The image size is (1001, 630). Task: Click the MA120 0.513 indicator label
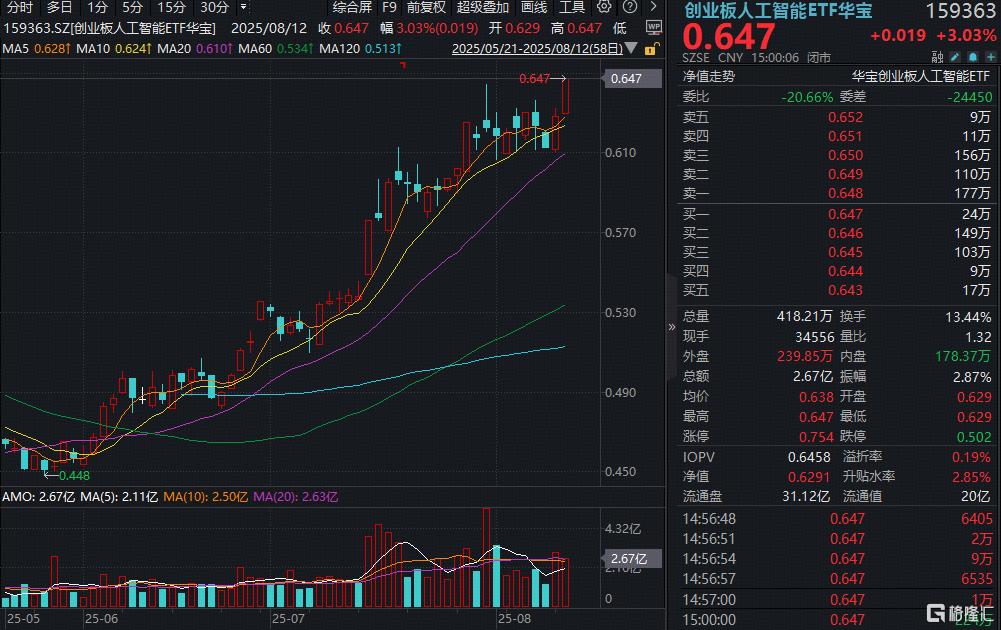coord(361,49)
